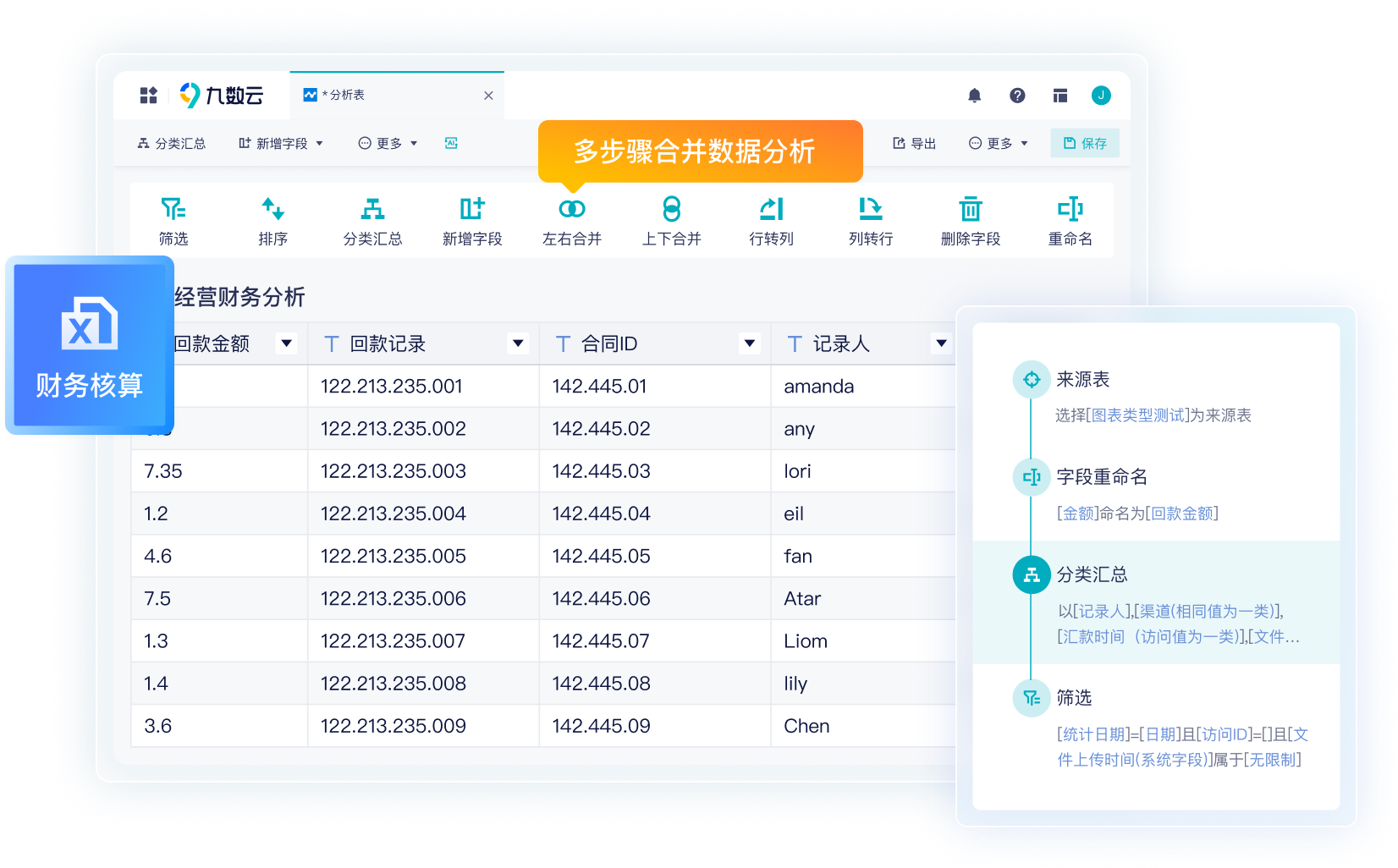Expand the 合同ID column dropdown
The width and height of the screenshot is (1398, 868).
tap(749, 343)
